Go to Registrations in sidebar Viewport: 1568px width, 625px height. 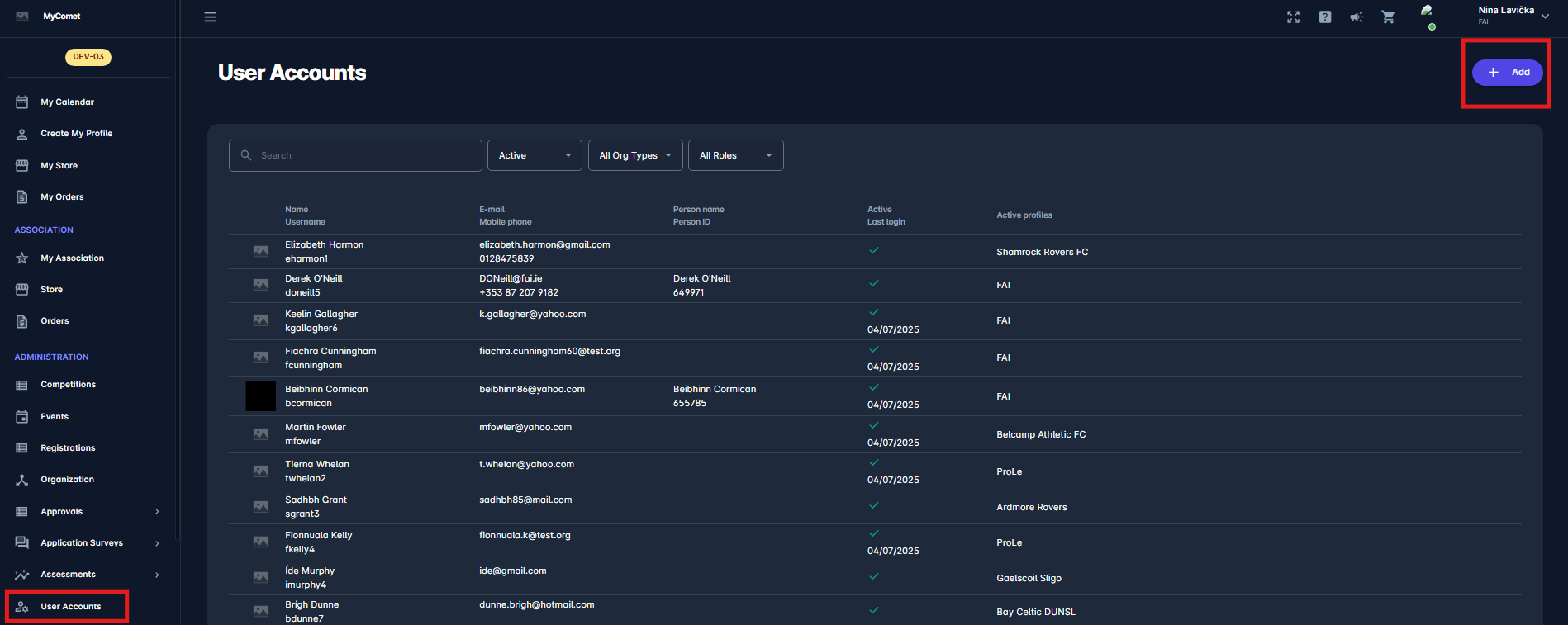click(68, 448)
